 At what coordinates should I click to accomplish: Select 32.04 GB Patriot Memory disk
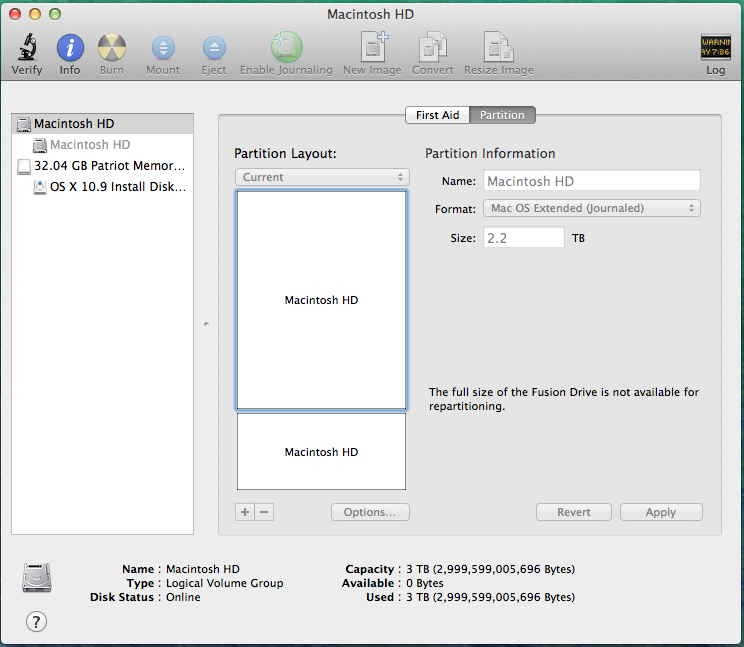[x=102, y=166]
